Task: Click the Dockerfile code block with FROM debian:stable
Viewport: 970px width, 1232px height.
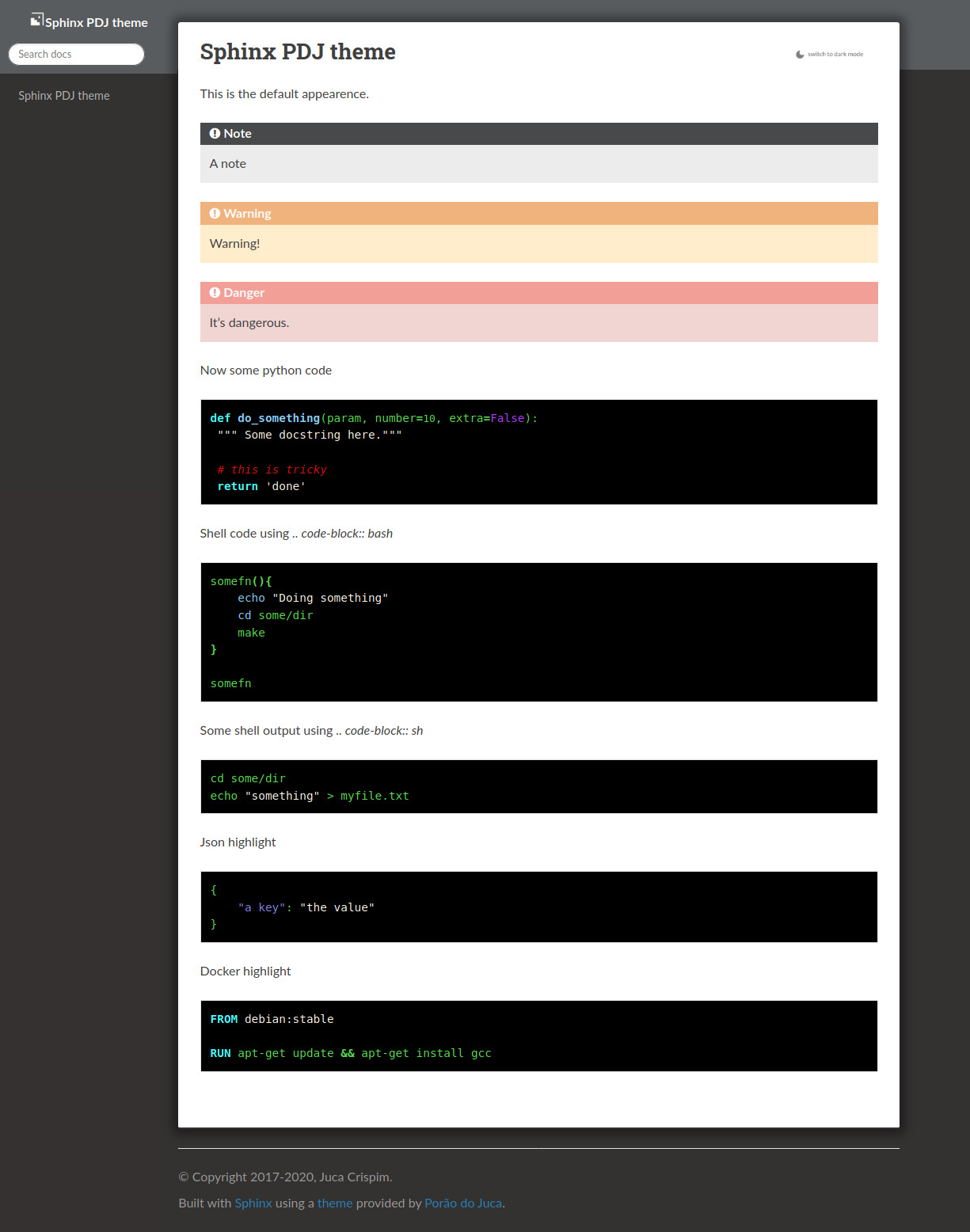Action: click(538, 1036)
